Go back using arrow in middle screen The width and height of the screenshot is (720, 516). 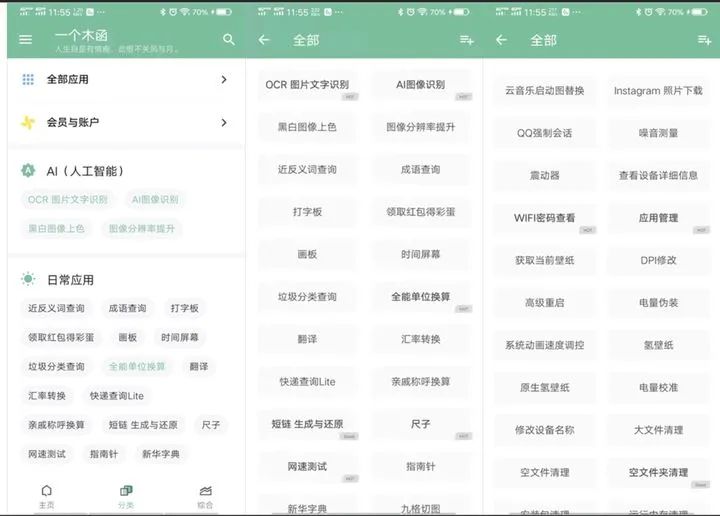pyautogui.click(x=264, y=40)
